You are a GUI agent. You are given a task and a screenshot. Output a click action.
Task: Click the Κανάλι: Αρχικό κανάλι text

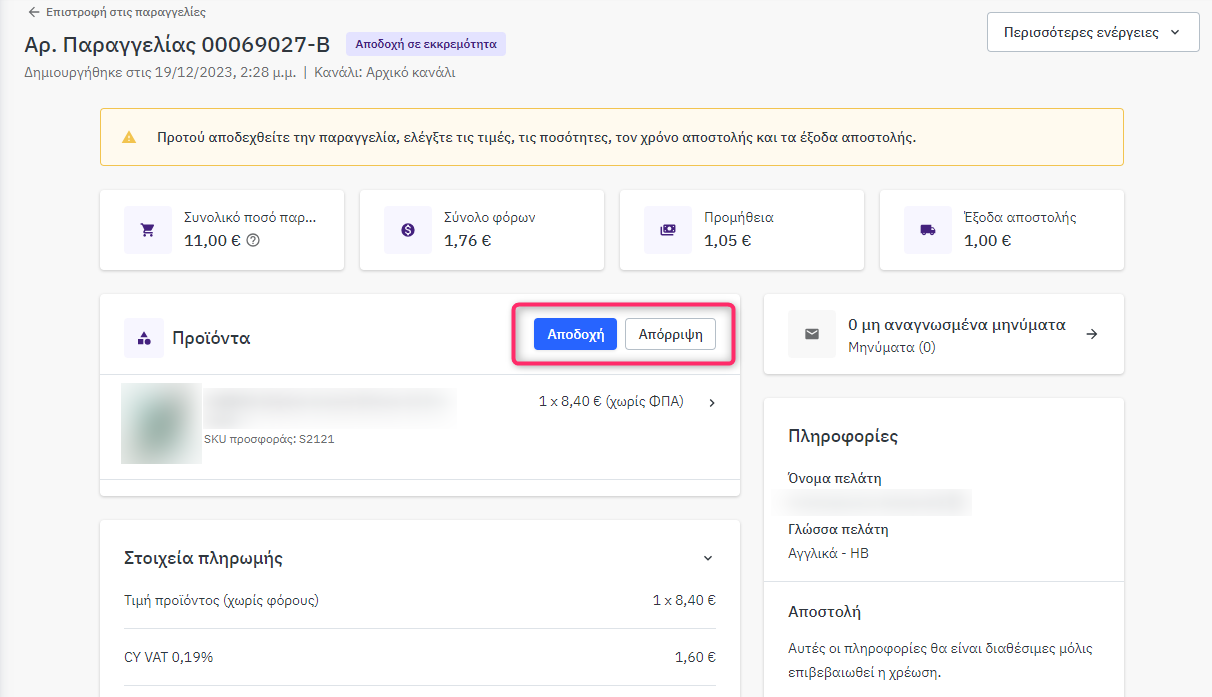click(x=385, y=73)
